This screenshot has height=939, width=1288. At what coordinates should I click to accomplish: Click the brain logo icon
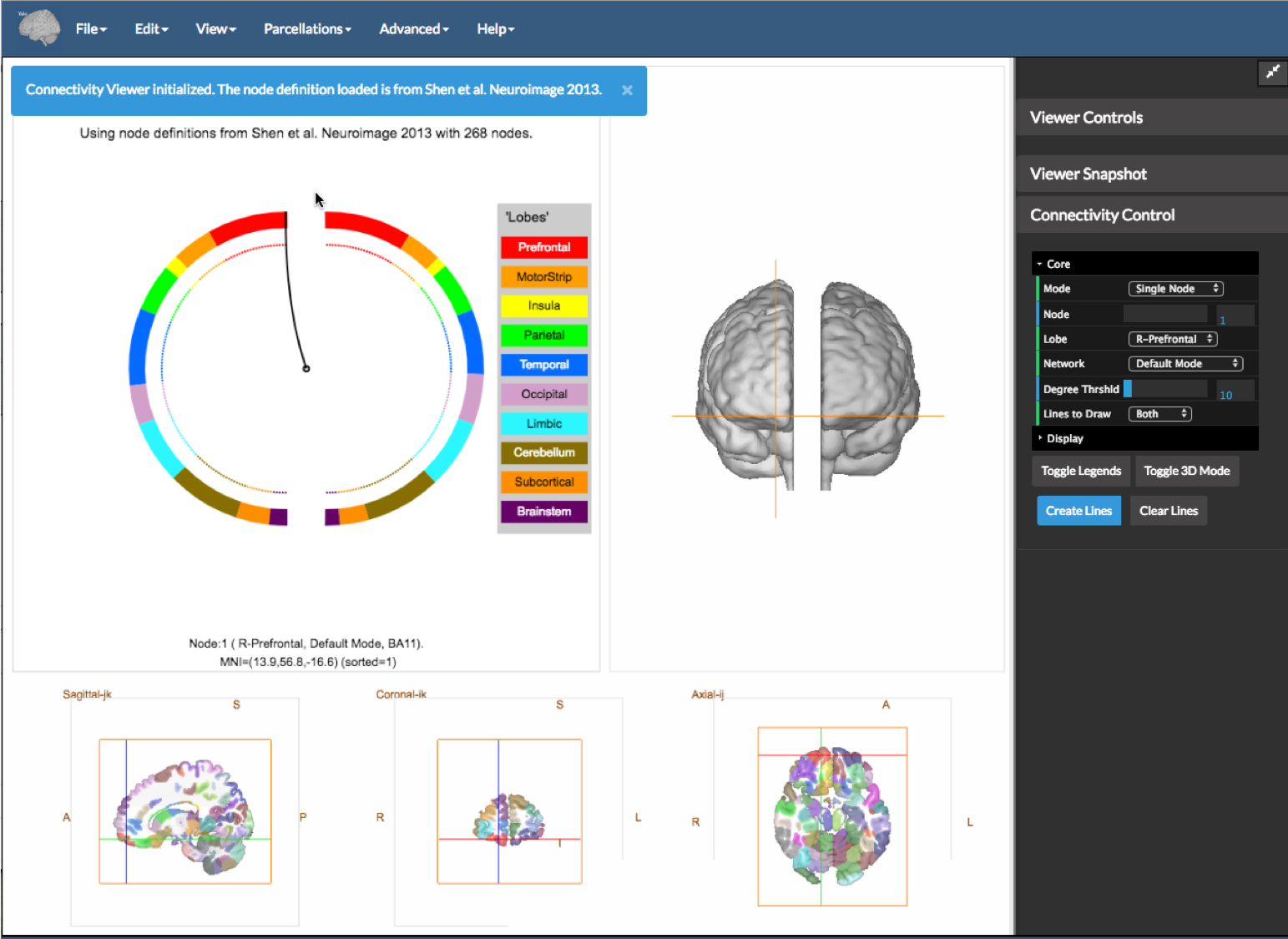pos(39,28)
